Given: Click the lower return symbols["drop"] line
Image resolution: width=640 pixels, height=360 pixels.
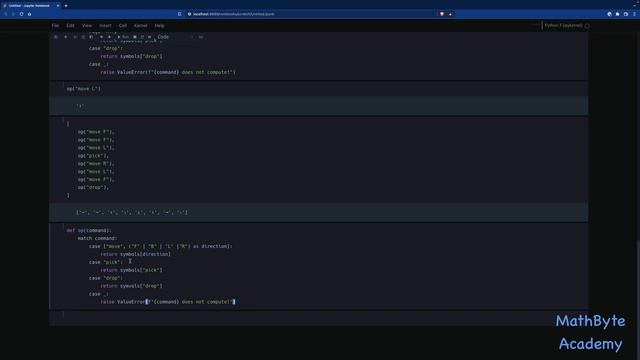Looking at the screenshot, I should point(131,286).
